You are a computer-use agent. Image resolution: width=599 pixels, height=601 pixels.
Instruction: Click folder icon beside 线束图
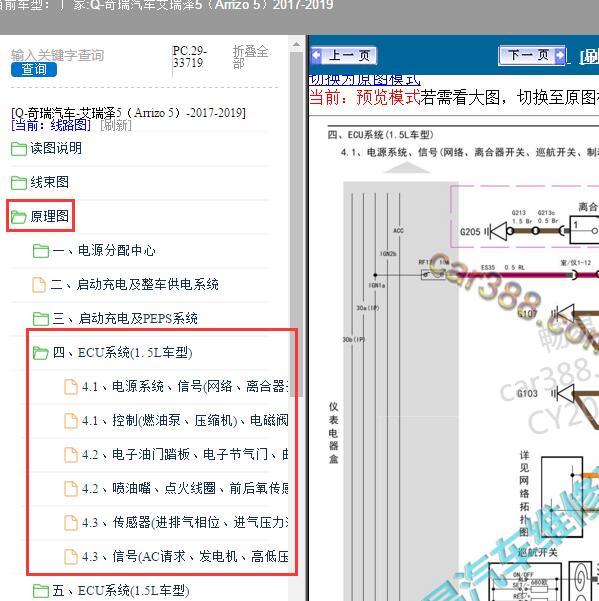(19, 183)
